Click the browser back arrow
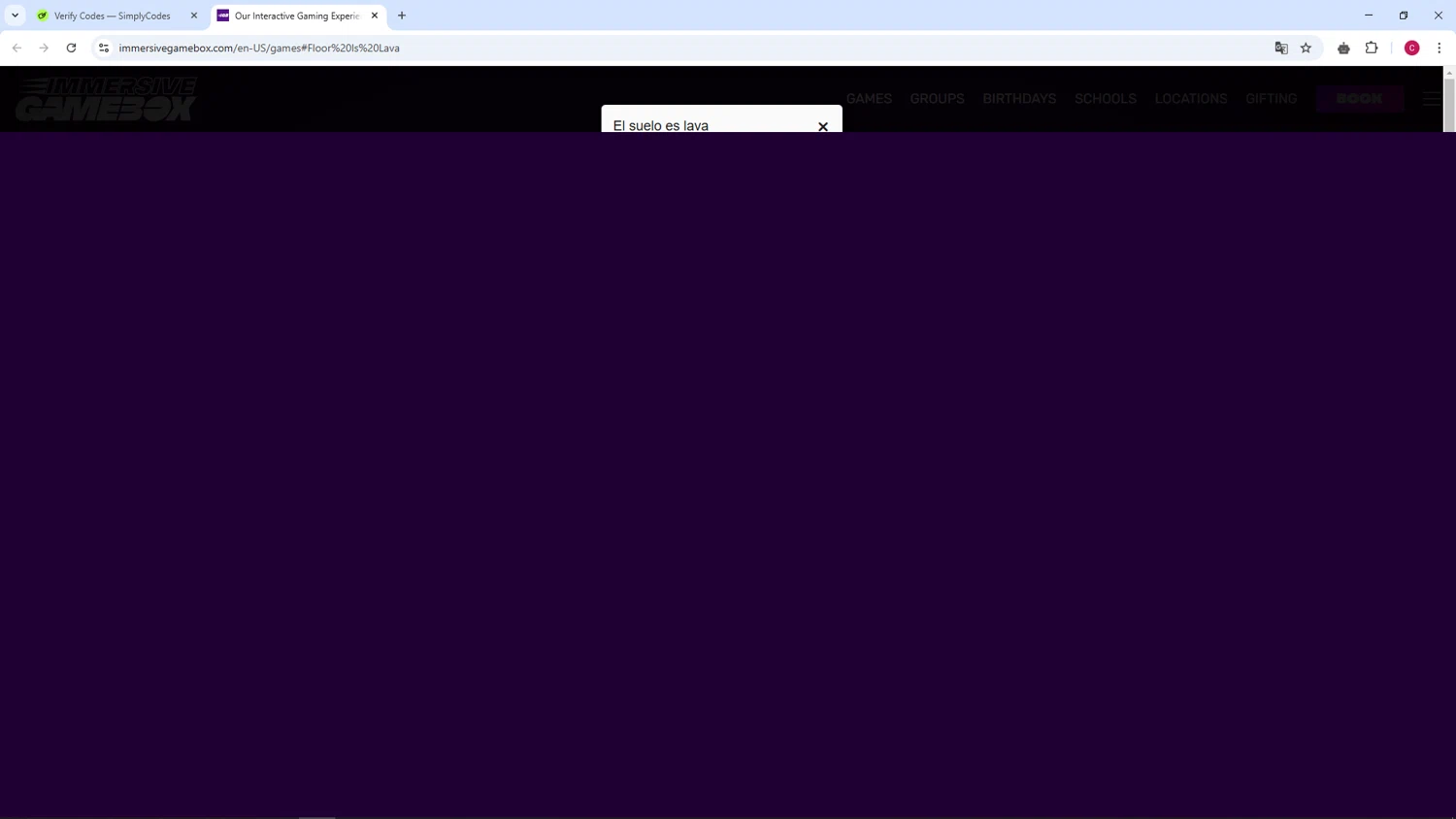 (x=17, y=48)
